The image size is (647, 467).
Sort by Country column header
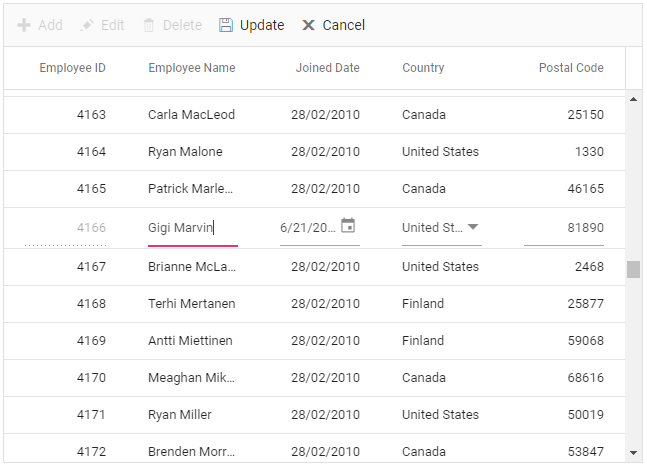423,68
